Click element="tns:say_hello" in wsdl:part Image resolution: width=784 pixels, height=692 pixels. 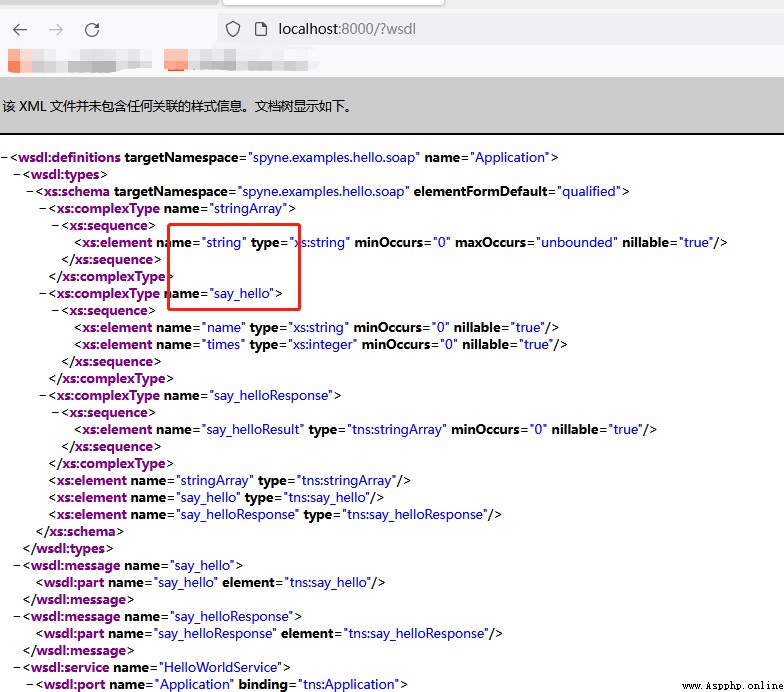[304, 582]
